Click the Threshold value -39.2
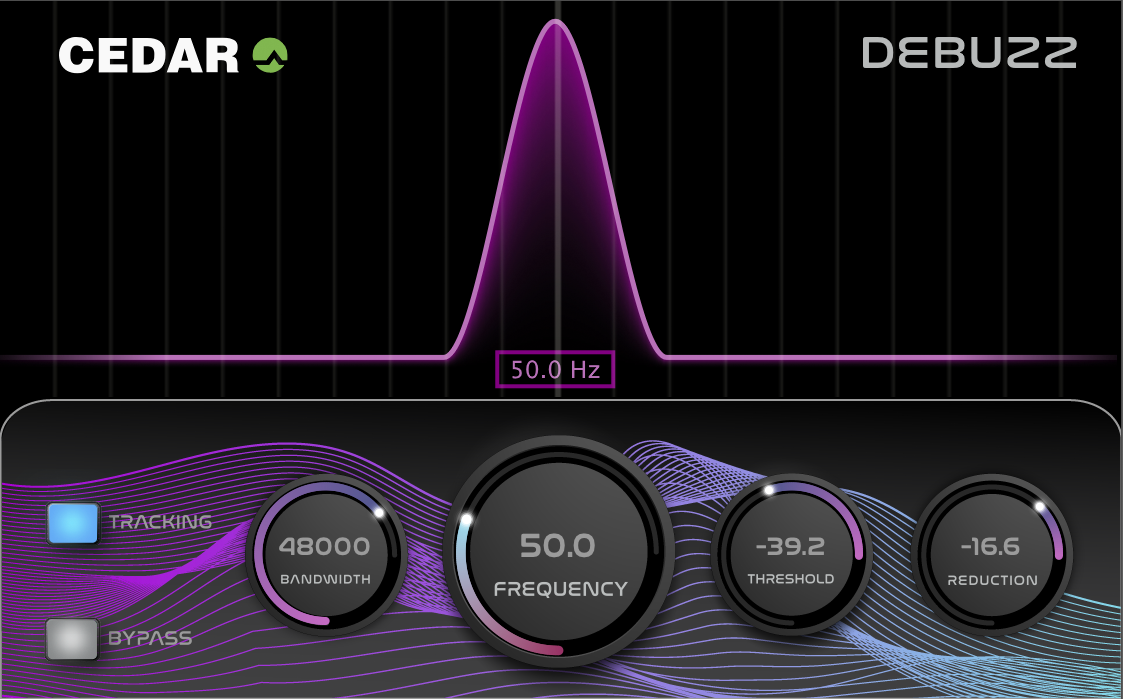Viewport: 1123px width, 699px height. tap(790, 547)
